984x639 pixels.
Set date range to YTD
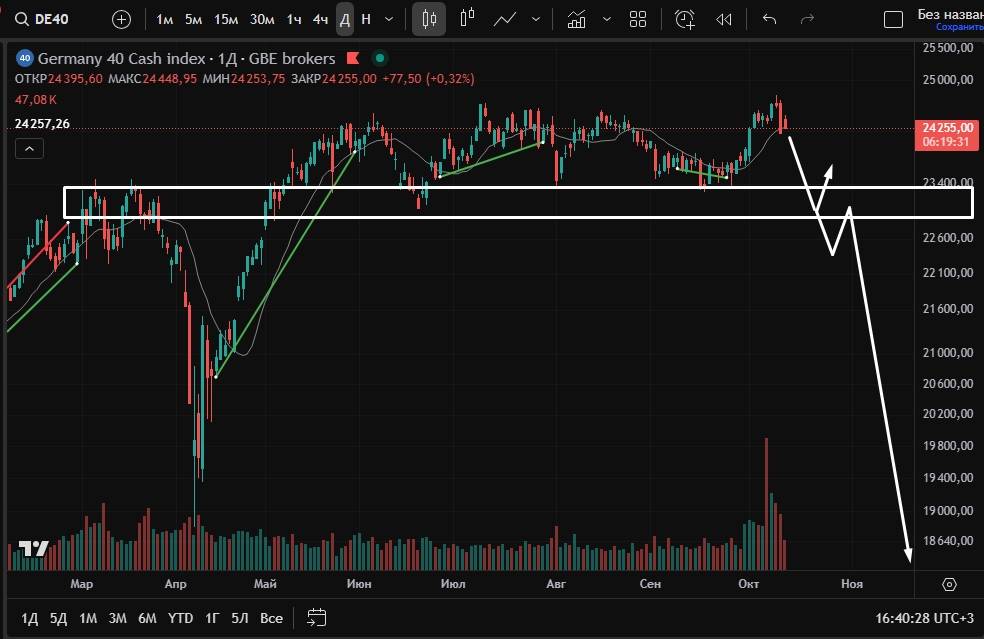(180, 618)
